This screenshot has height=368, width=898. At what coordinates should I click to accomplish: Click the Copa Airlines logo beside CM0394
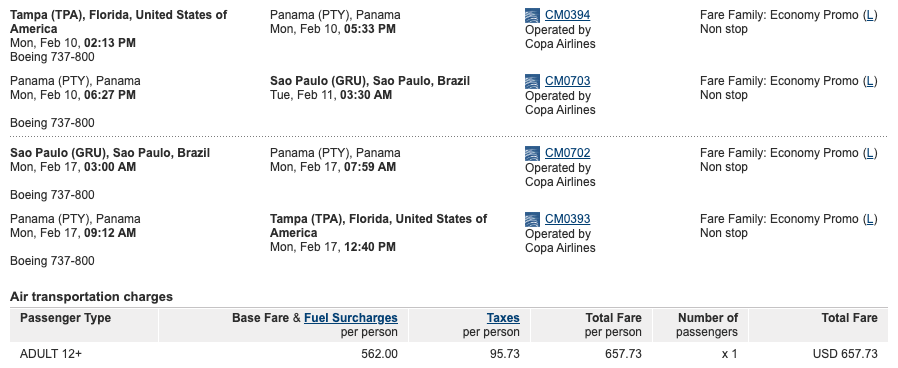[532, 15]
